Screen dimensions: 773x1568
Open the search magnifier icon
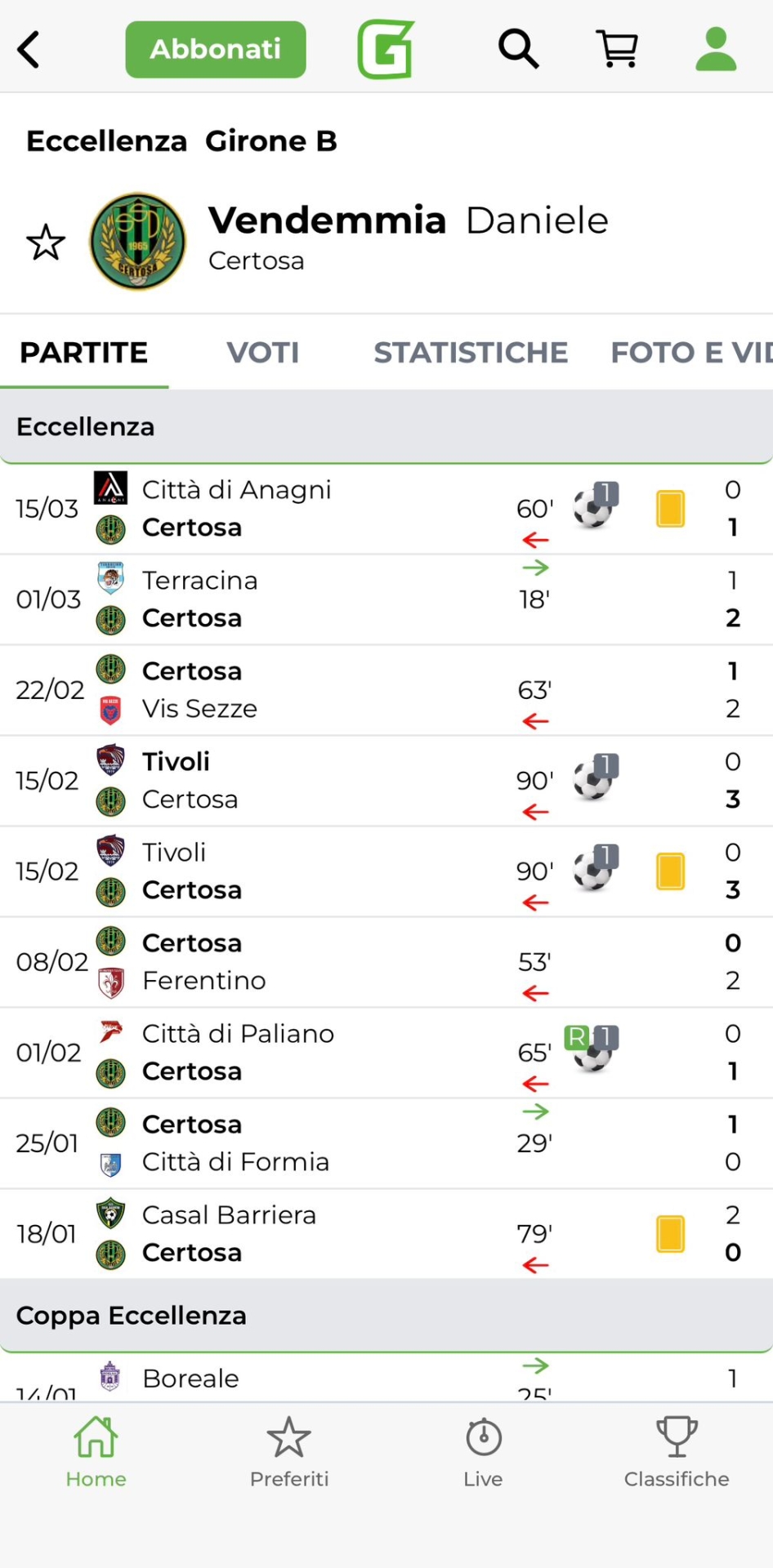click(519, 50)
